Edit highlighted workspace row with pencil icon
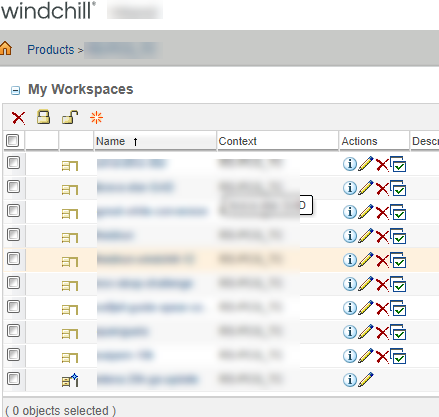 click(x=366, y=259)
